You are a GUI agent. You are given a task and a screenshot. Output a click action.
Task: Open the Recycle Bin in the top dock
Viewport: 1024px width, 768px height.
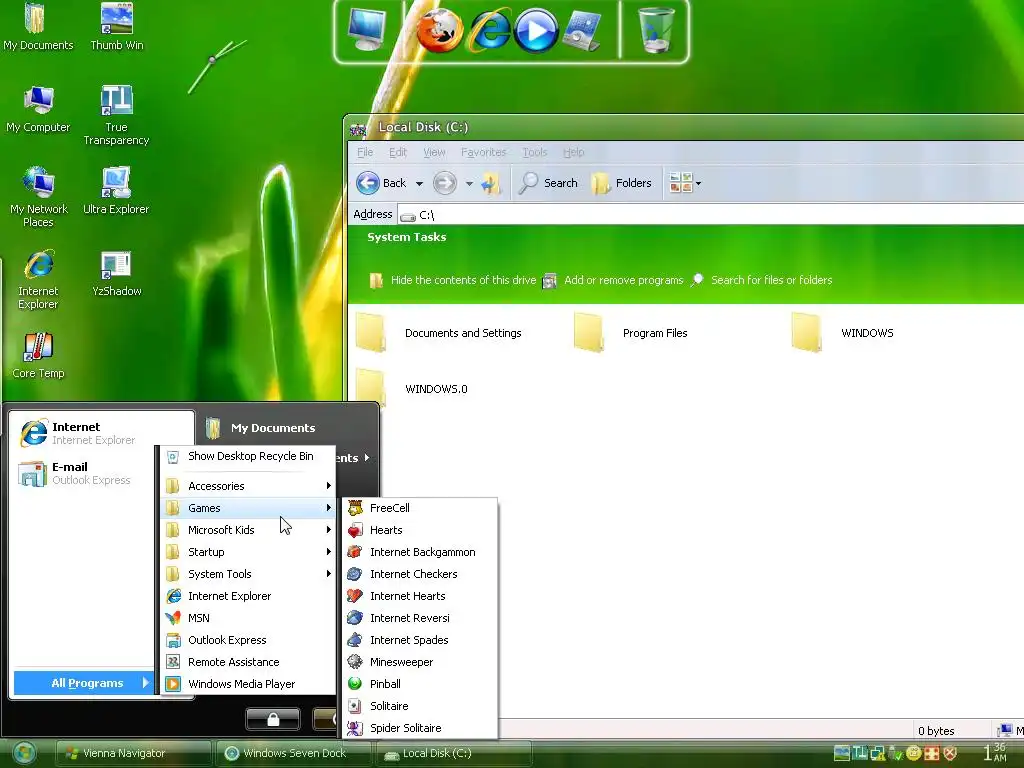coord(655,29)
